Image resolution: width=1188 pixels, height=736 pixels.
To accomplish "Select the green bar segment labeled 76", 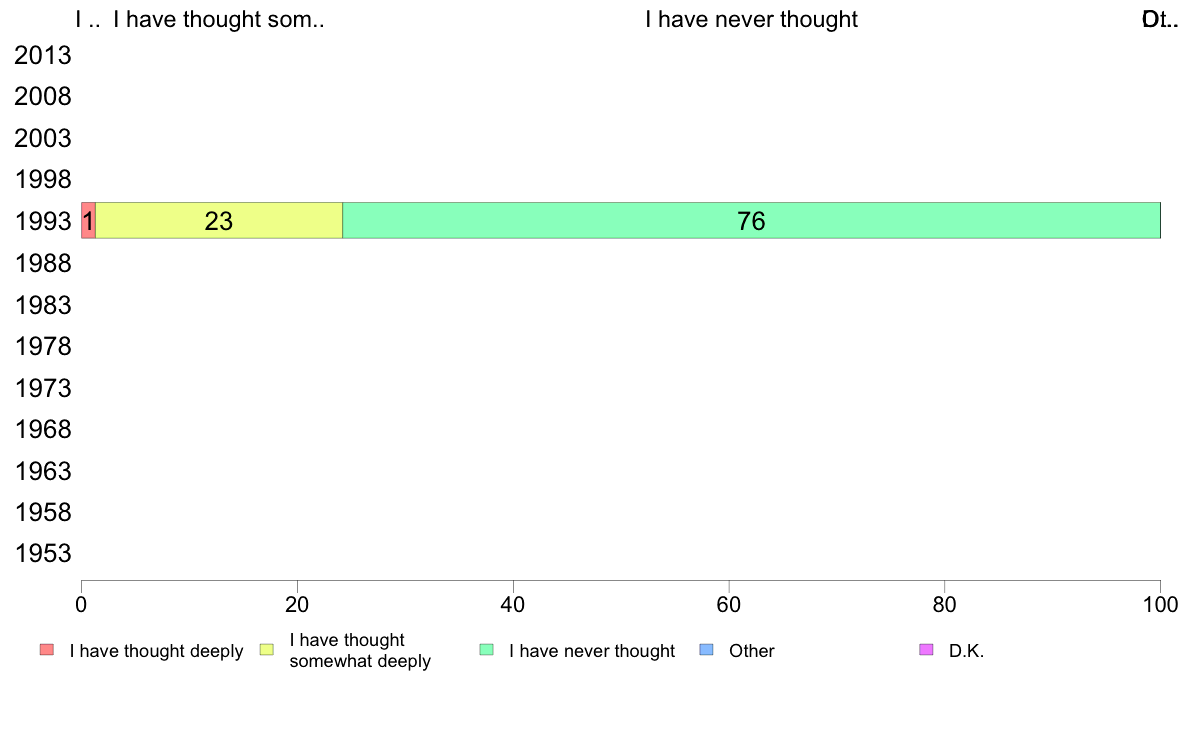I will point(751,221).
